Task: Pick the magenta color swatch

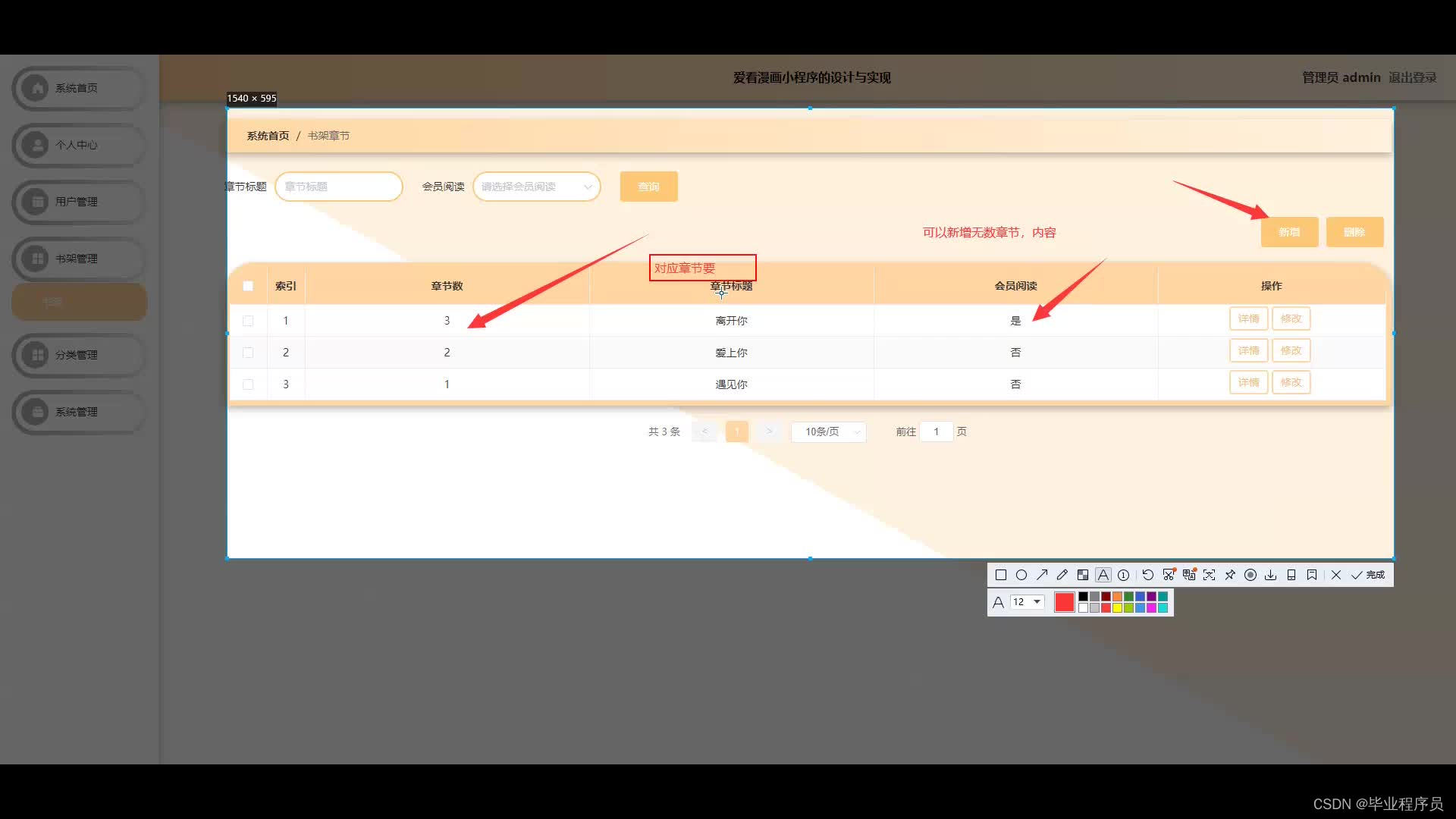Action: click(1151, 607)
